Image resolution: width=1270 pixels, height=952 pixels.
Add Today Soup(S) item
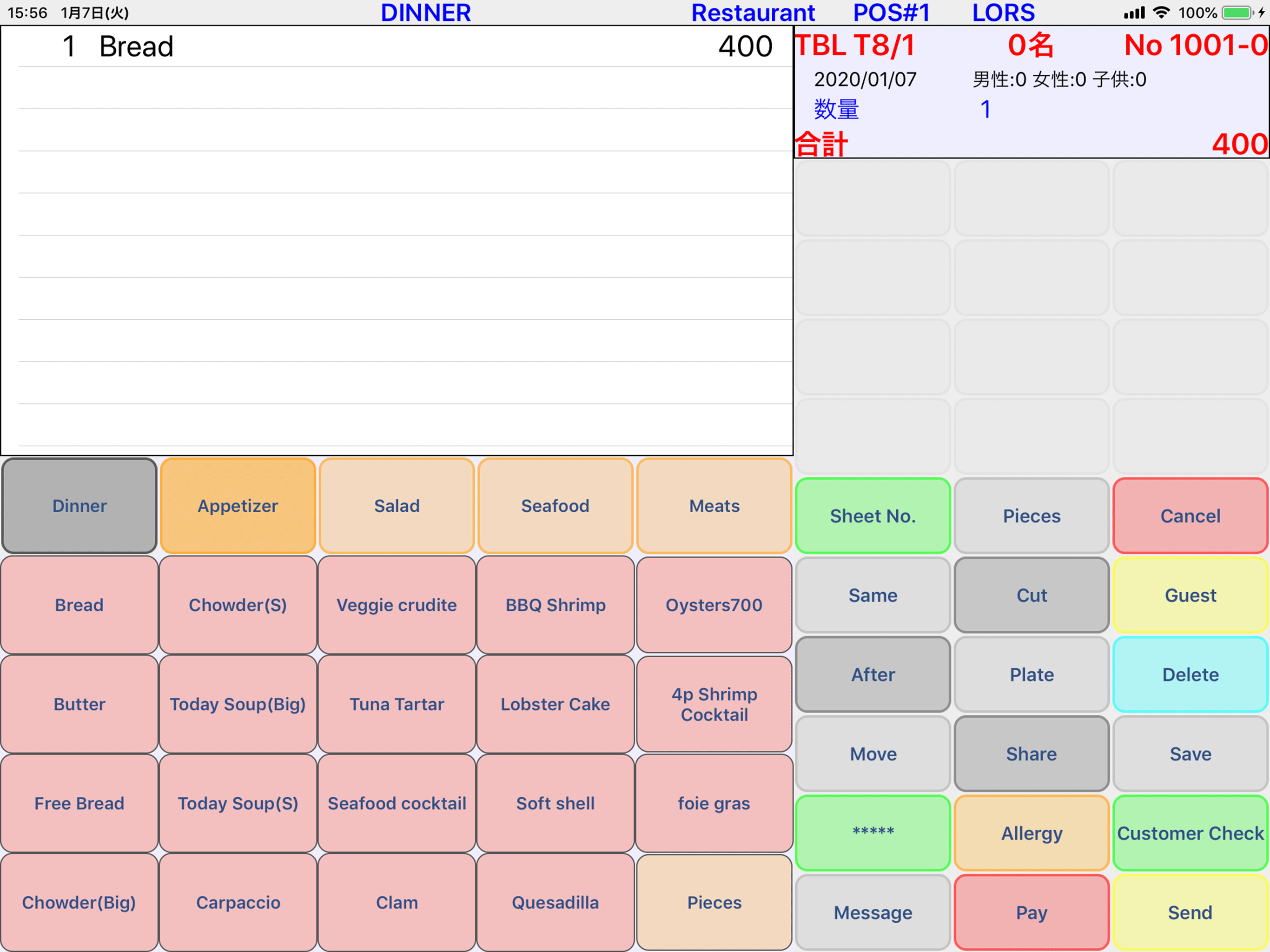point(238,803)
